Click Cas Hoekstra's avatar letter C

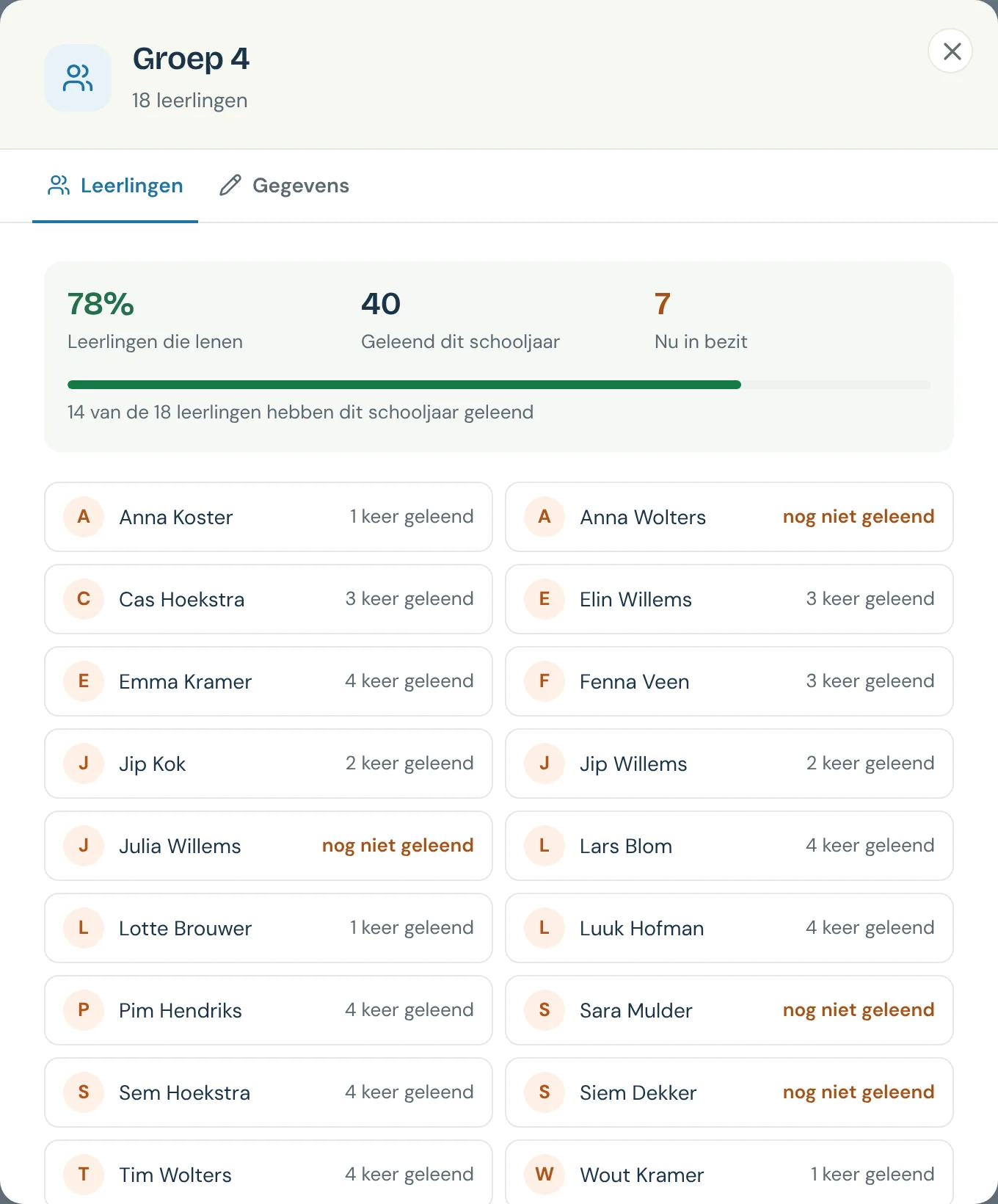coord(84,599)
